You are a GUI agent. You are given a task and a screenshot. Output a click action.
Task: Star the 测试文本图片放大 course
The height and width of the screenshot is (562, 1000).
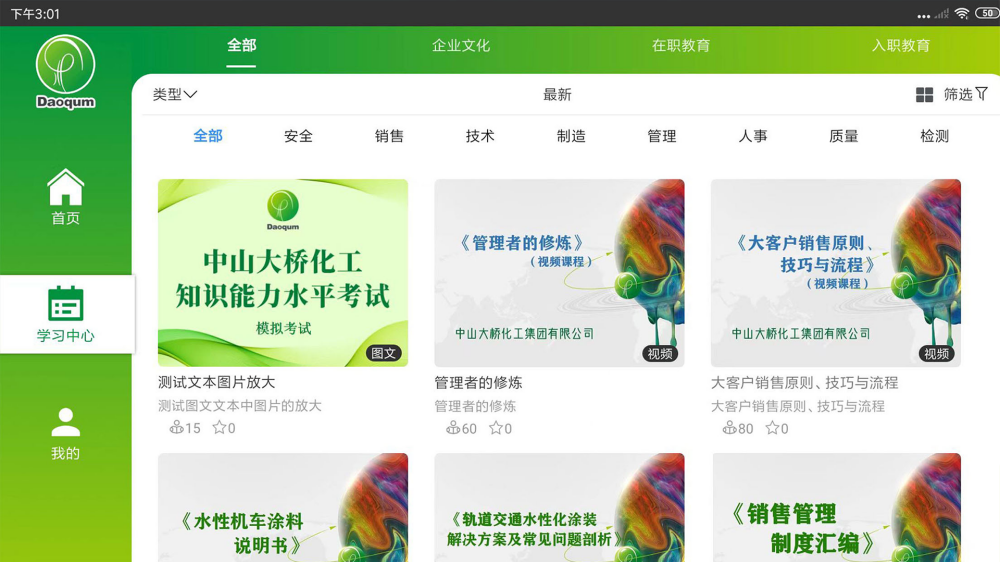[x=219, y=428]
